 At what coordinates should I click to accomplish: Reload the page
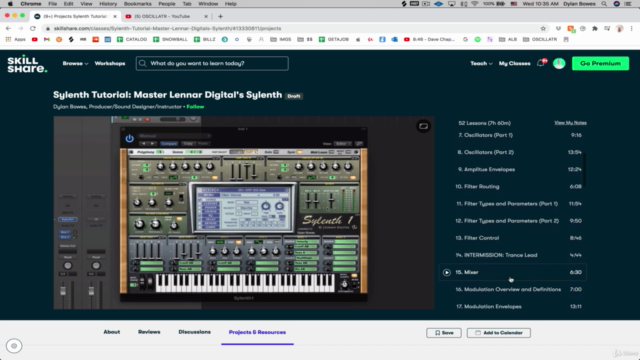tap(33, 29)
